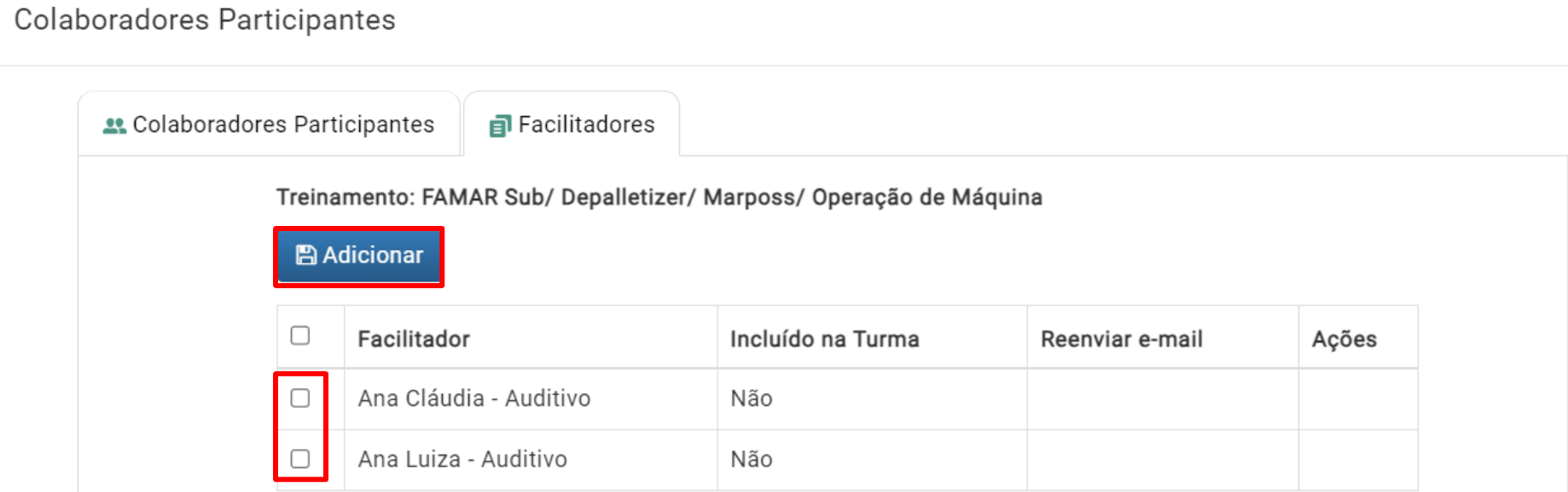
Task: Click the Ações column header
Action: (x=1344, y=339)
